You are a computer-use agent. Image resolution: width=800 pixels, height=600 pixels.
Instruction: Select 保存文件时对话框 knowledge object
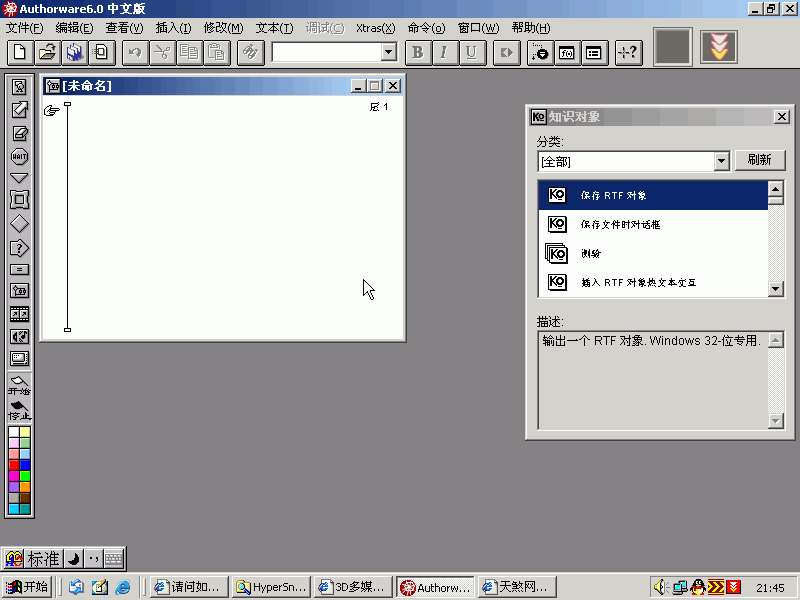[653, 224]
